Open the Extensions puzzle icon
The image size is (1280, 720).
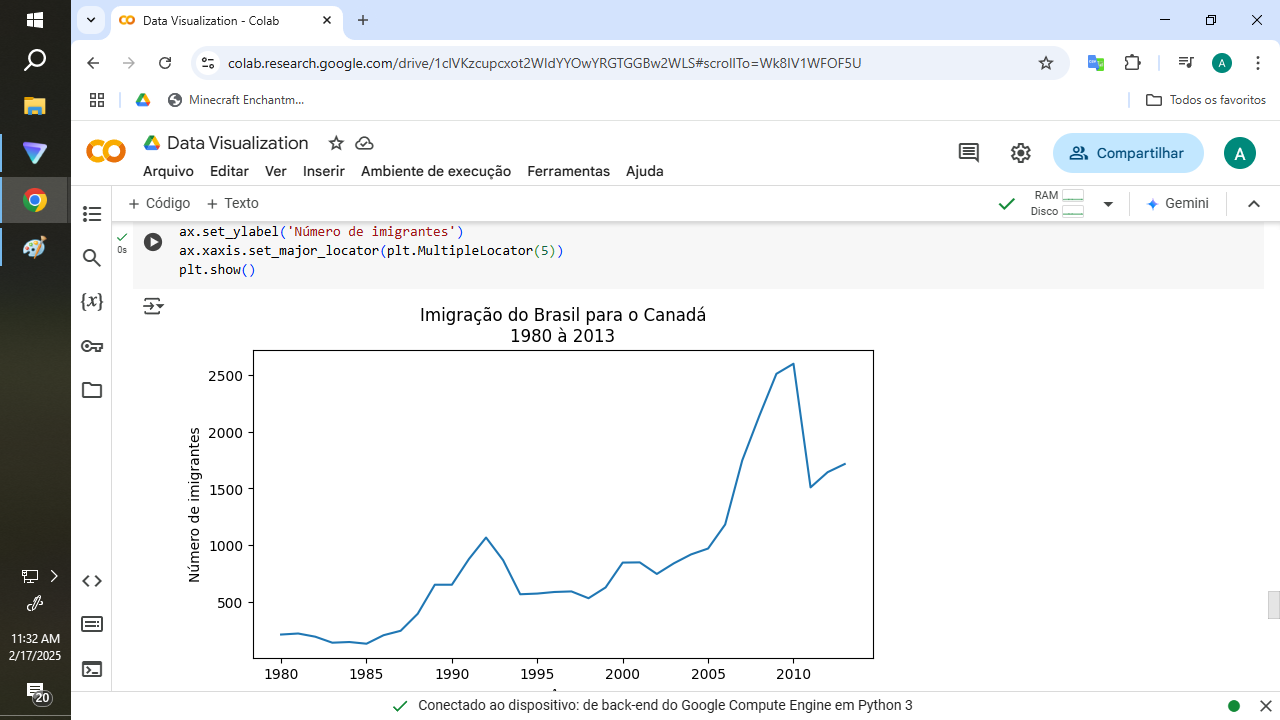(1132, 63)
